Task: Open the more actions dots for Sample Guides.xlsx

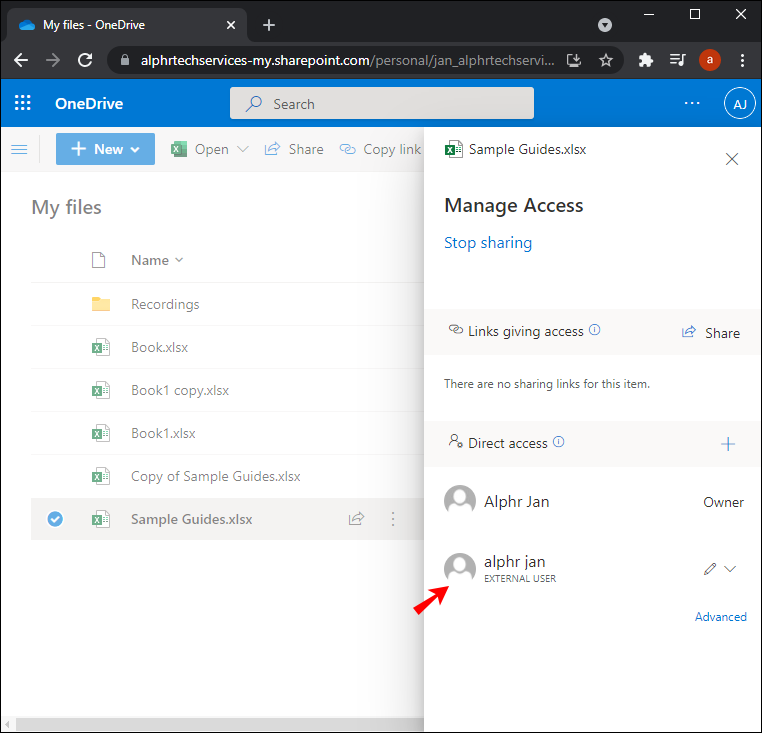Action: pos(393,519)
